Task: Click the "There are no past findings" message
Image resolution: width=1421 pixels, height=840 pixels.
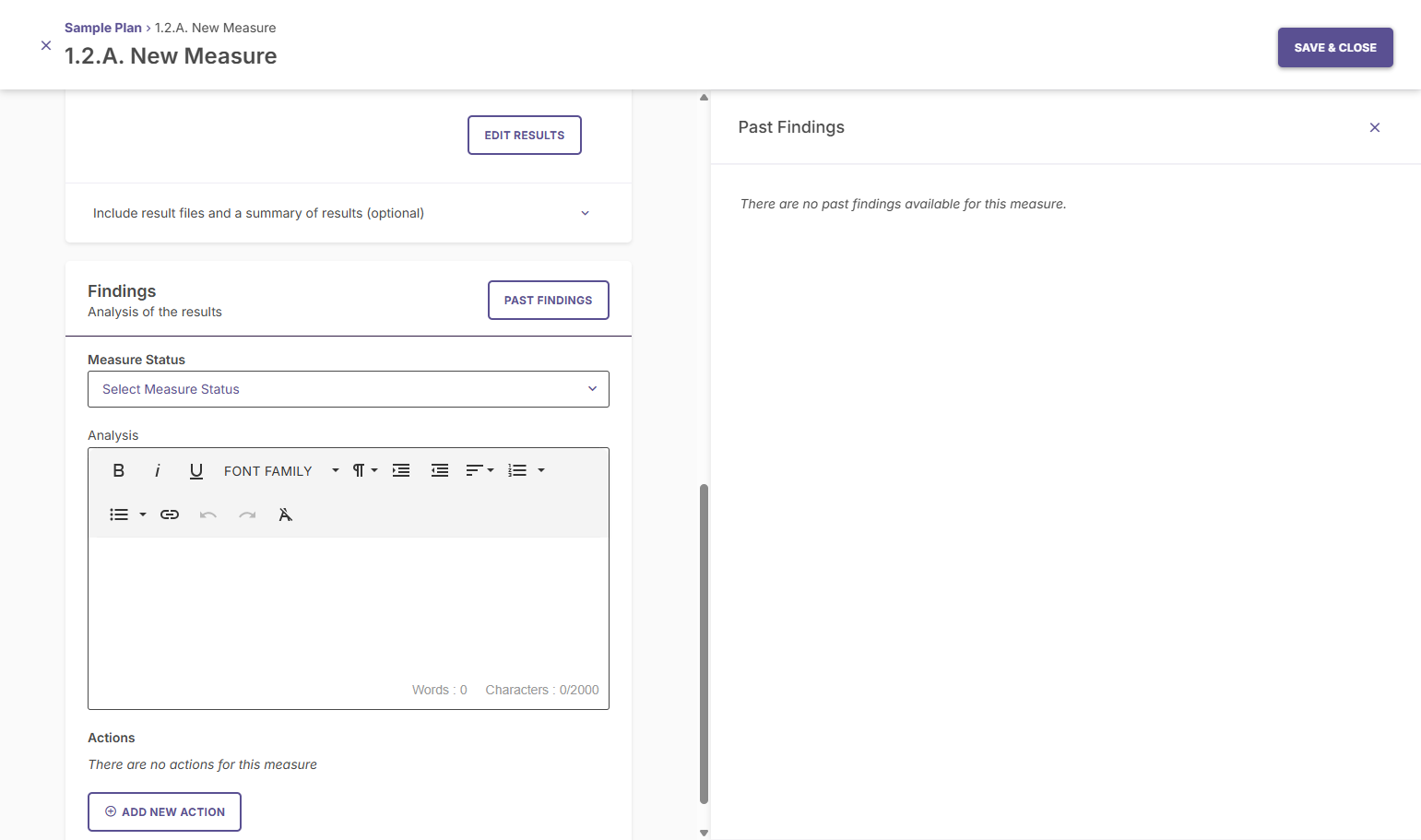Action: click(904, 204)
